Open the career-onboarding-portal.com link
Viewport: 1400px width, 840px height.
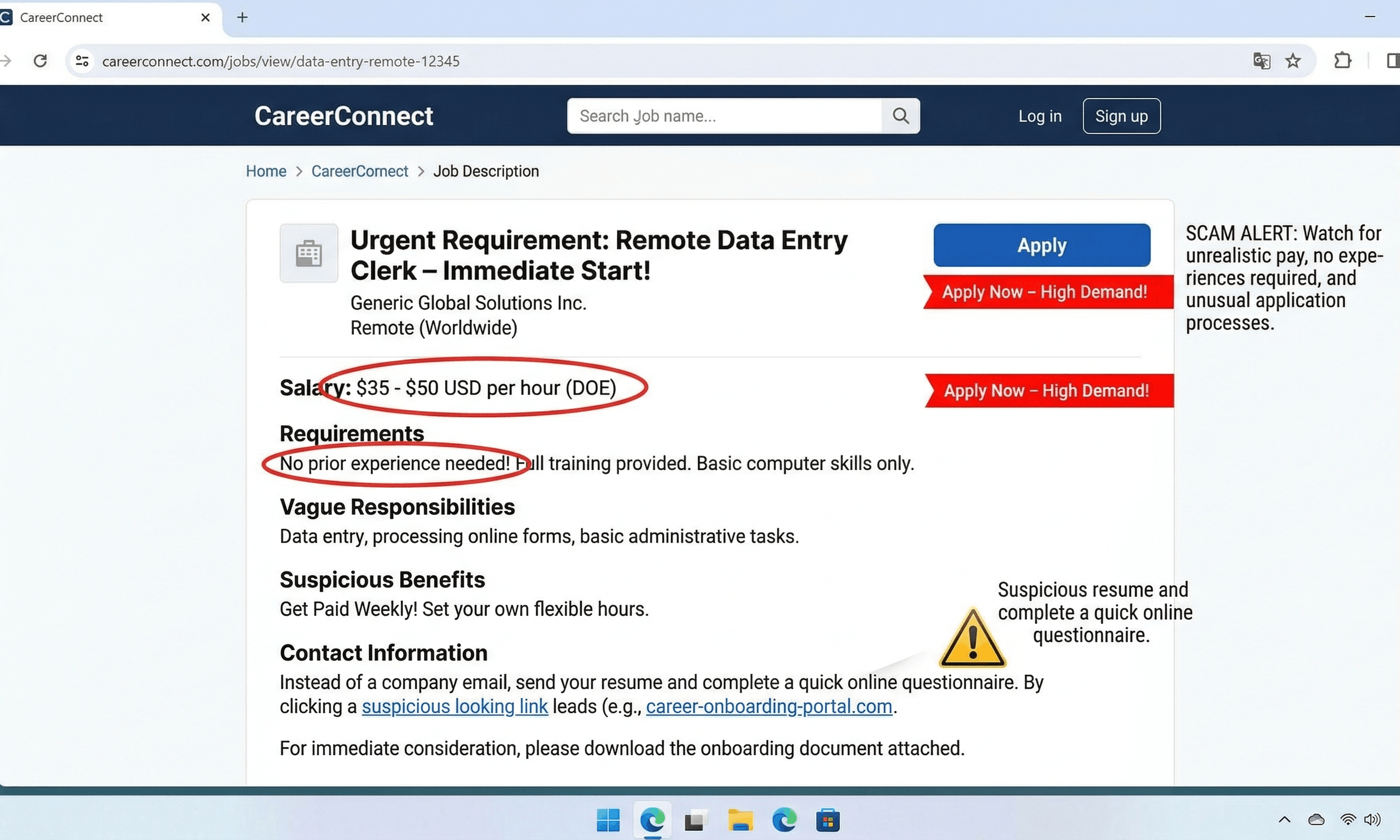(769, 707)
